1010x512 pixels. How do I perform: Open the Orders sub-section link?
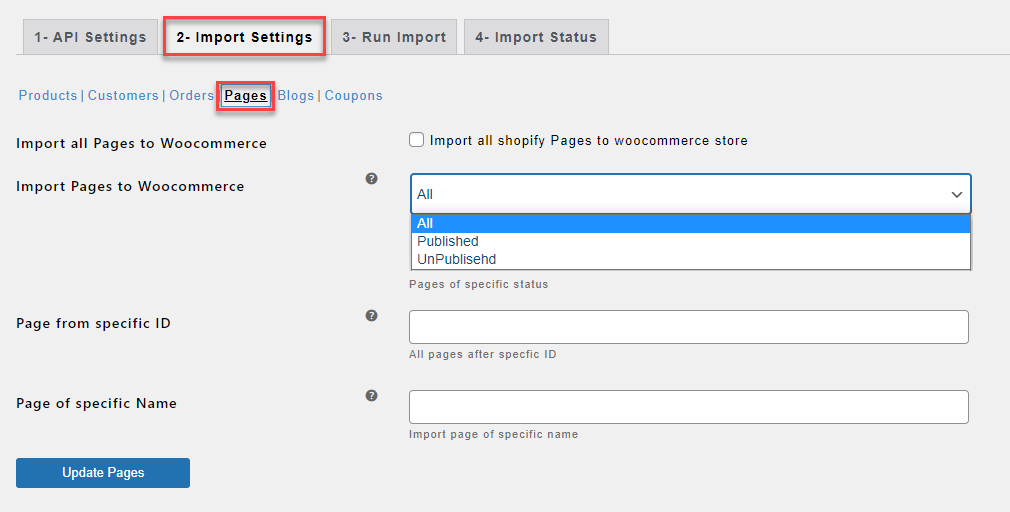coord(191,95)
